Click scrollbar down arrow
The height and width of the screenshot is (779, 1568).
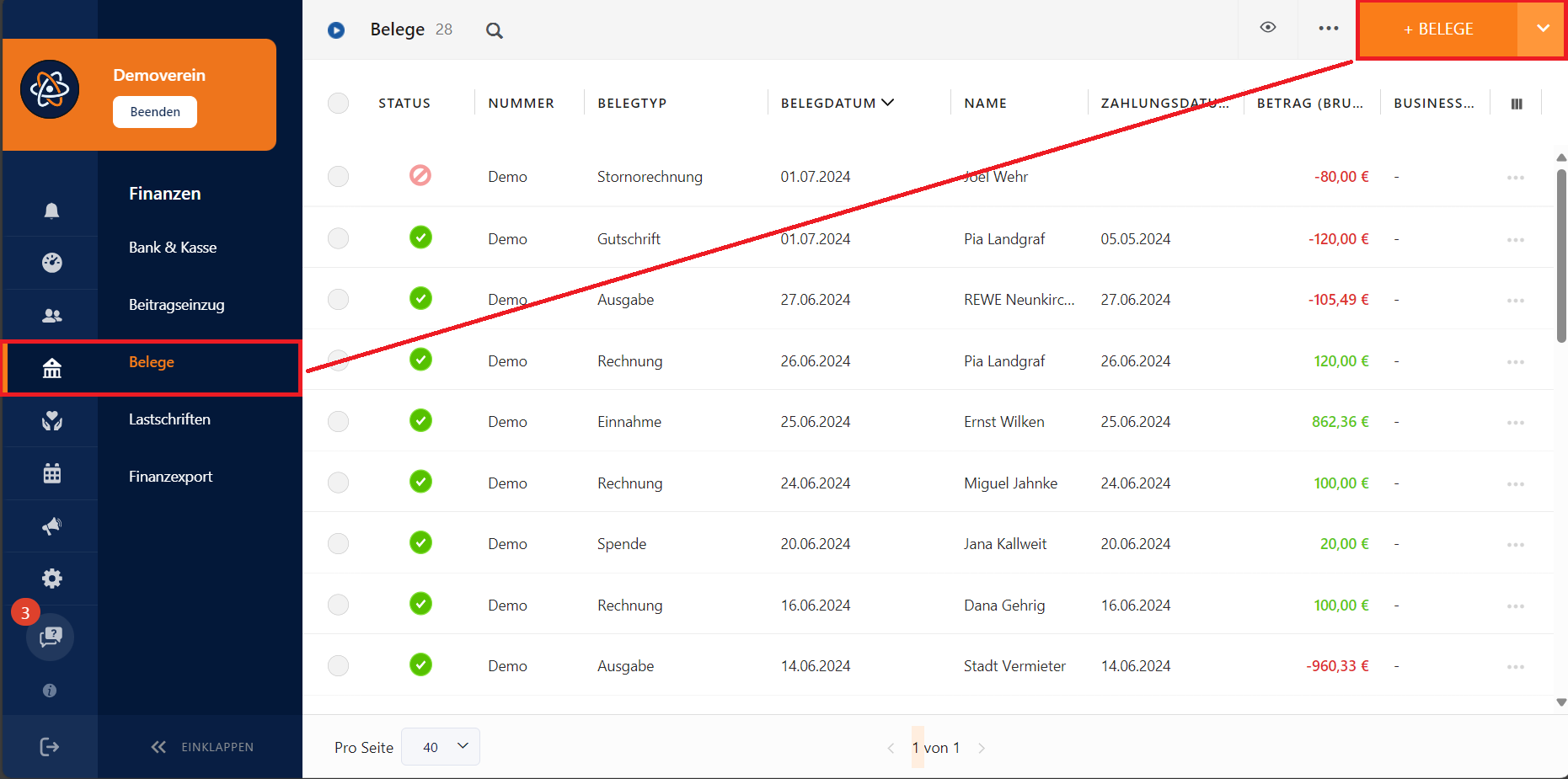(x=1561, y=702)
